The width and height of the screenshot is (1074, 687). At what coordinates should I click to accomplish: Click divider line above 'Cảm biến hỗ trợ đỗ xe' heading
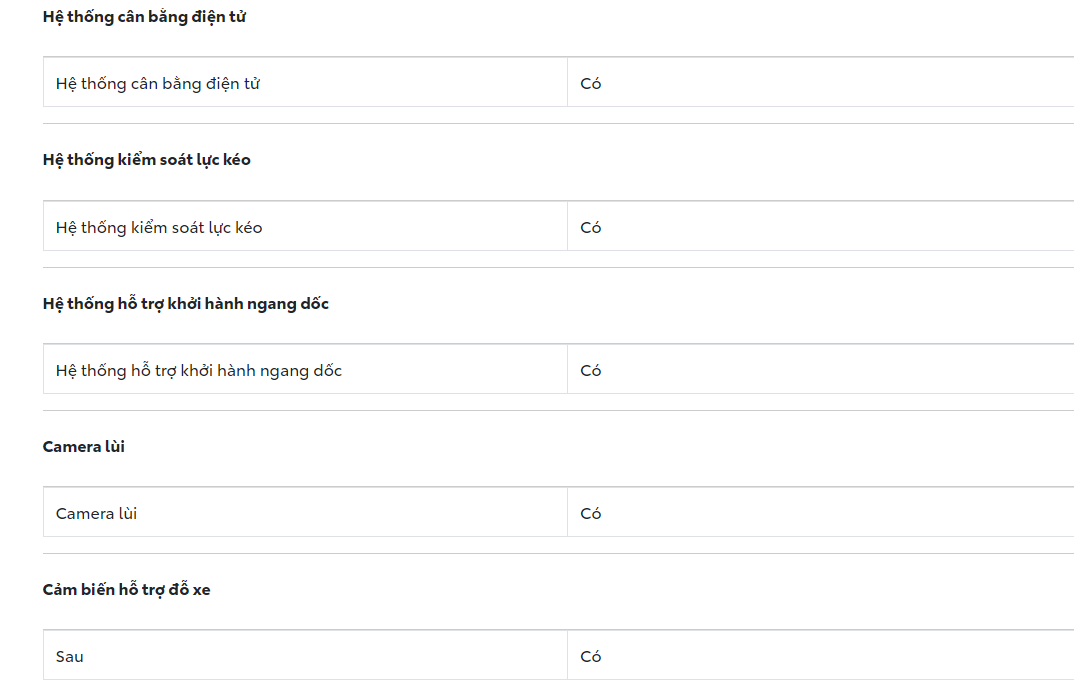click(x=558, y=553)
